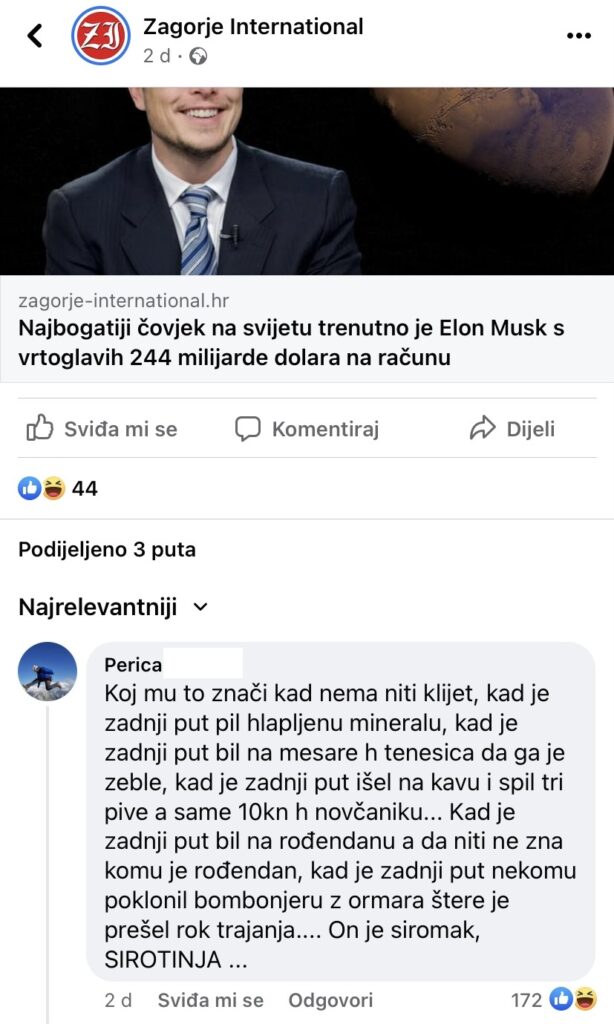Like Perica's comment with Sviđa mi se
This screenshot has height=1024, width=614.
click(210, 1000)
